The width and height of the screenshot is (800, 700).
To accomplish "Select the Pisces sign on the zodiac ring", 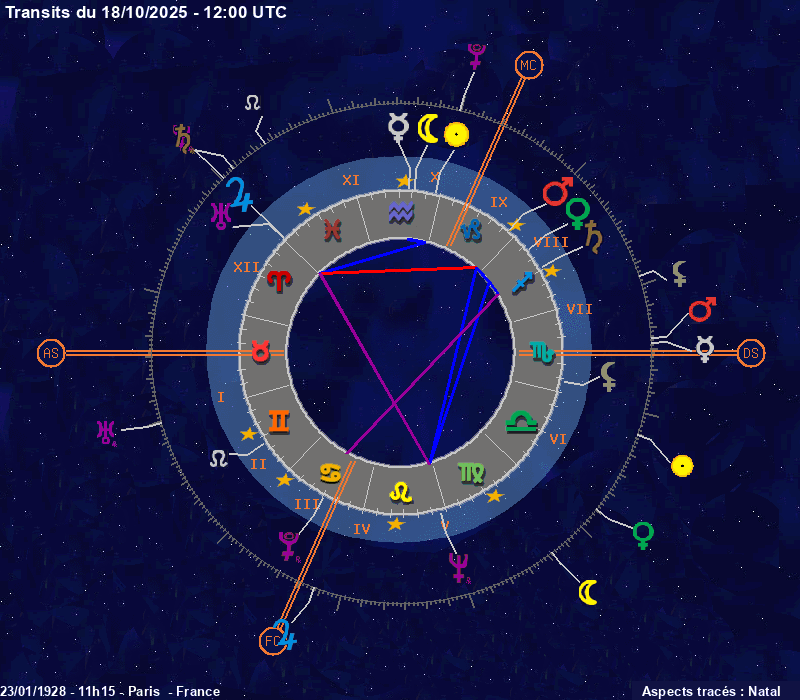I will pos(330,230).
